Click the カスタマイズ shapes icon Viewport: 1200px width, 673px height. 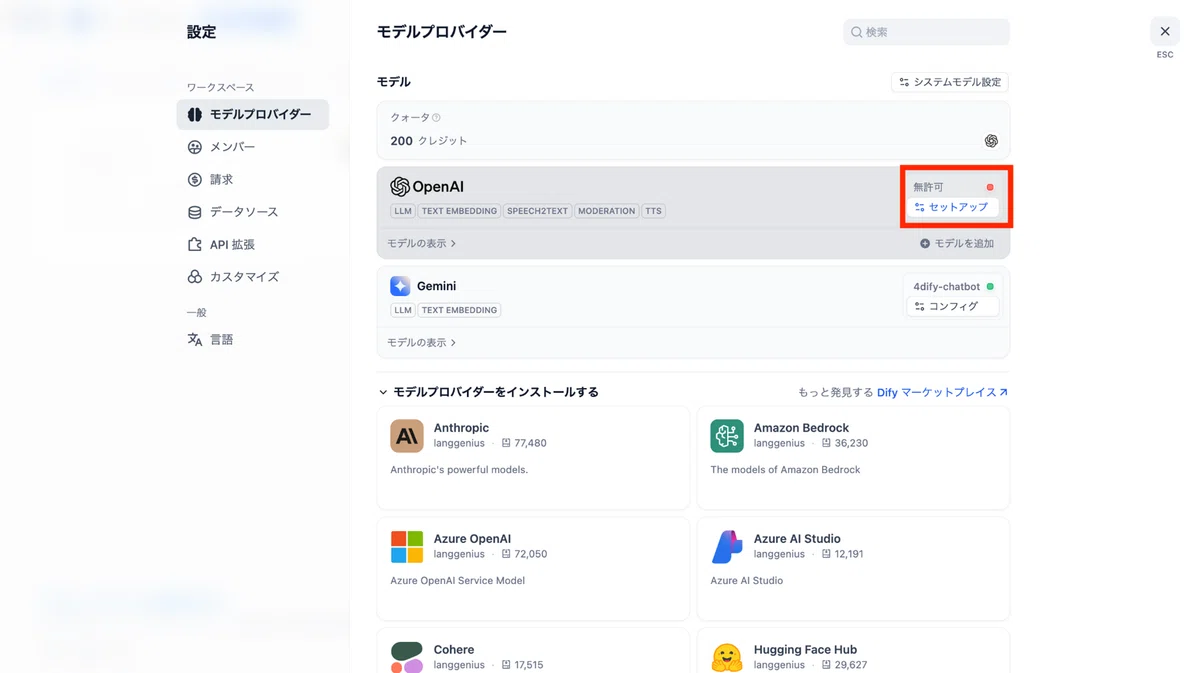click(x=195, y=277)
